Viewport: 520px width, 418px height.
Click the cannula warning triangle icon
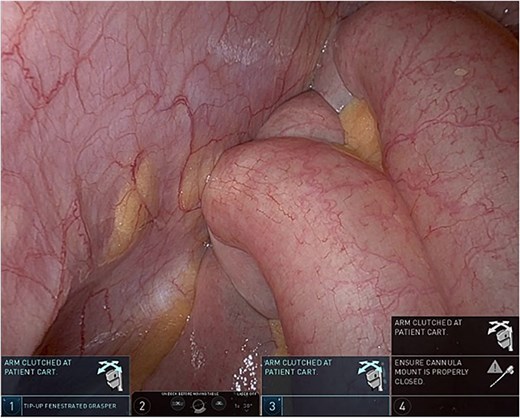pyautogui.click(x=495, y=367)
